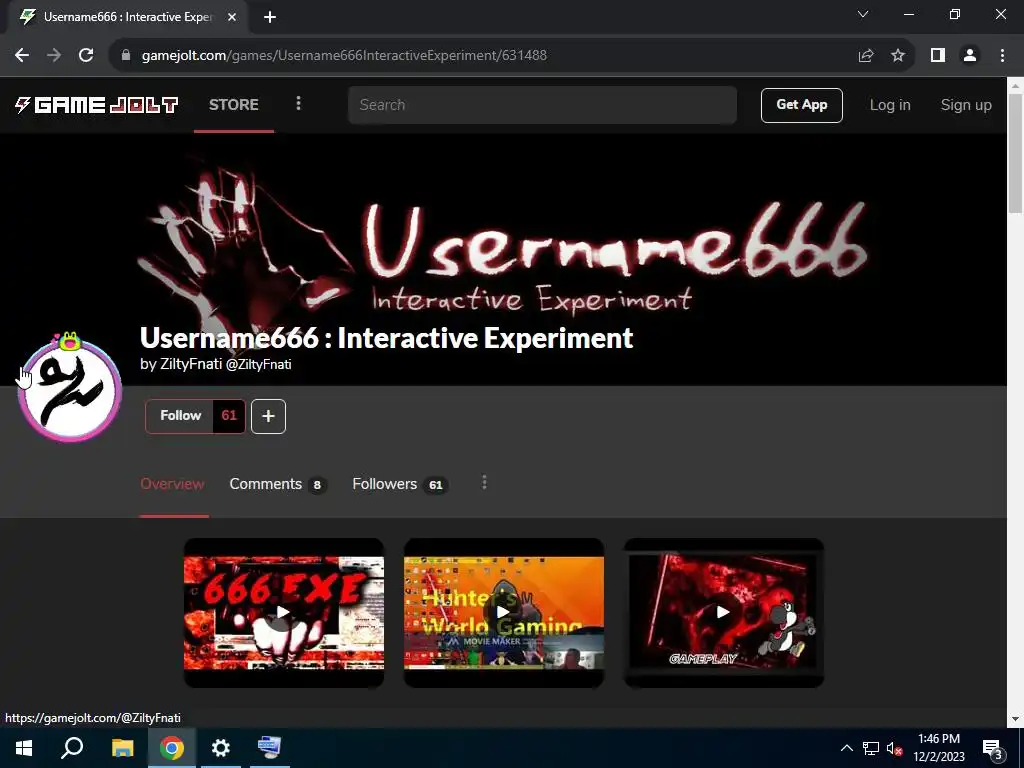Click the computer app taskbar icon
This screenshot has height=768, width=1024.
click(270, 748)
